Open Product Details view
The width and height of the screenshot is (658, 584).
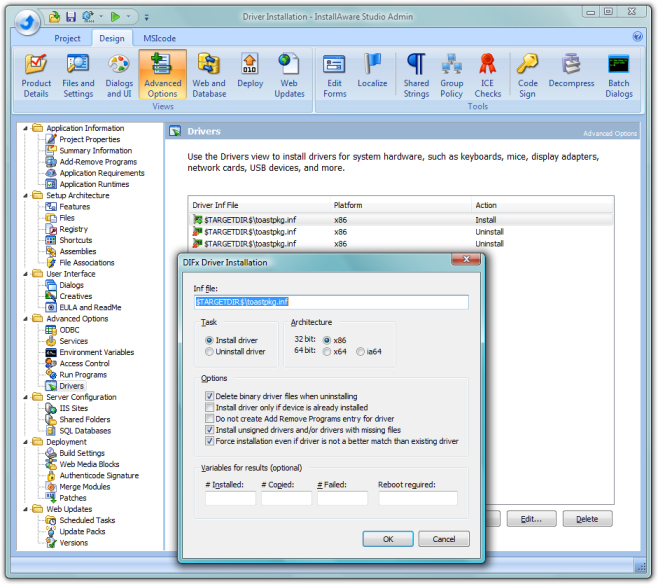click(x=36, y=76)
